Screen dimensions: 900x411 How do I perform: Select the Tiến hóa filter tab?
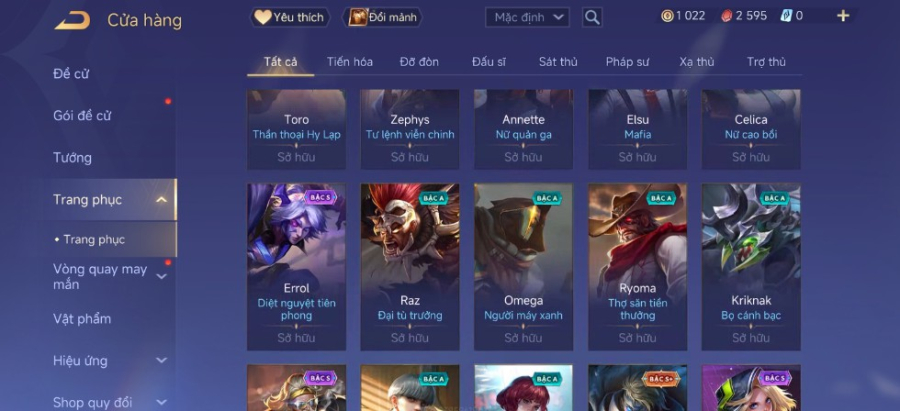pos(350,62)
